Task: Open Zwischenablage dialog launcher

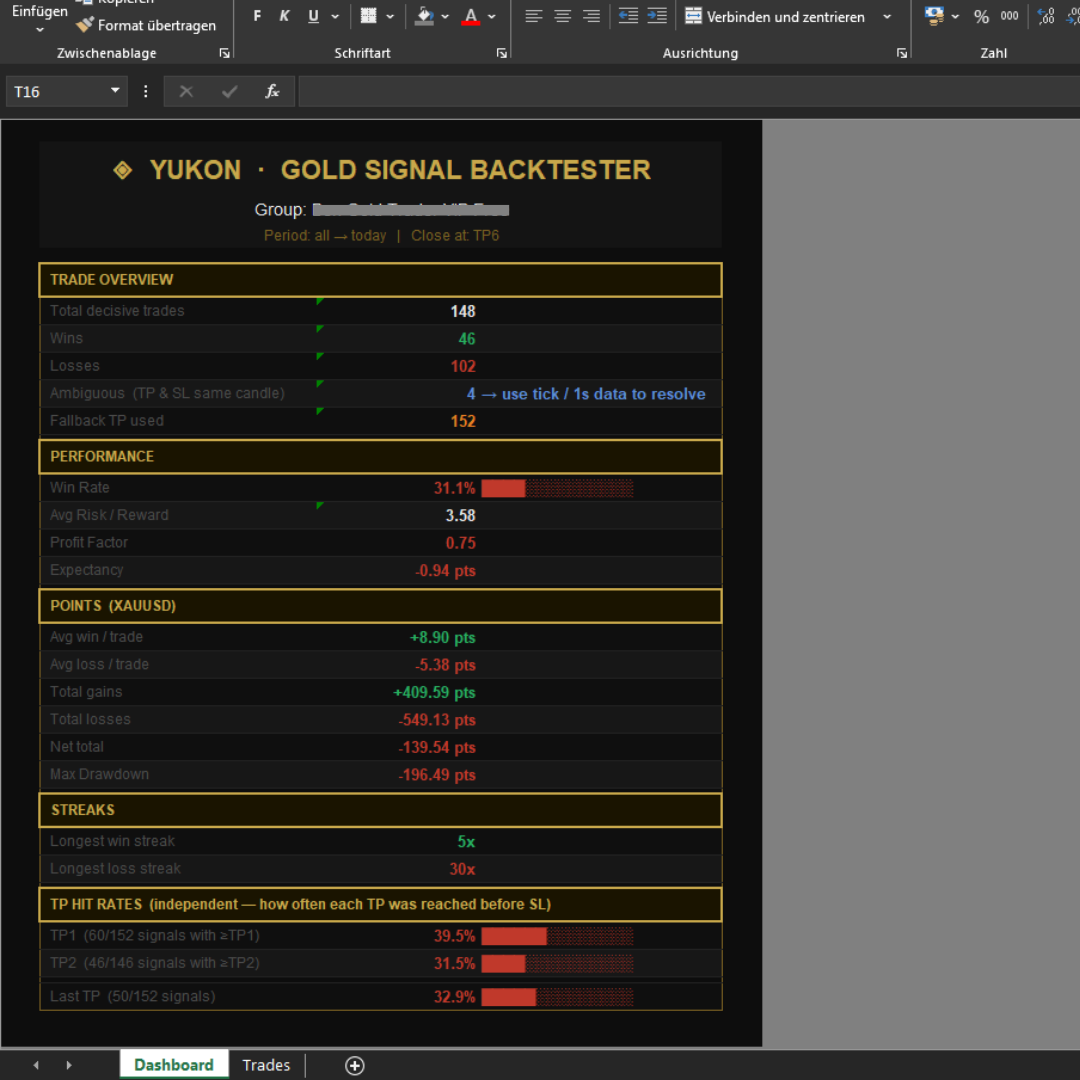Action: point(225,53)
